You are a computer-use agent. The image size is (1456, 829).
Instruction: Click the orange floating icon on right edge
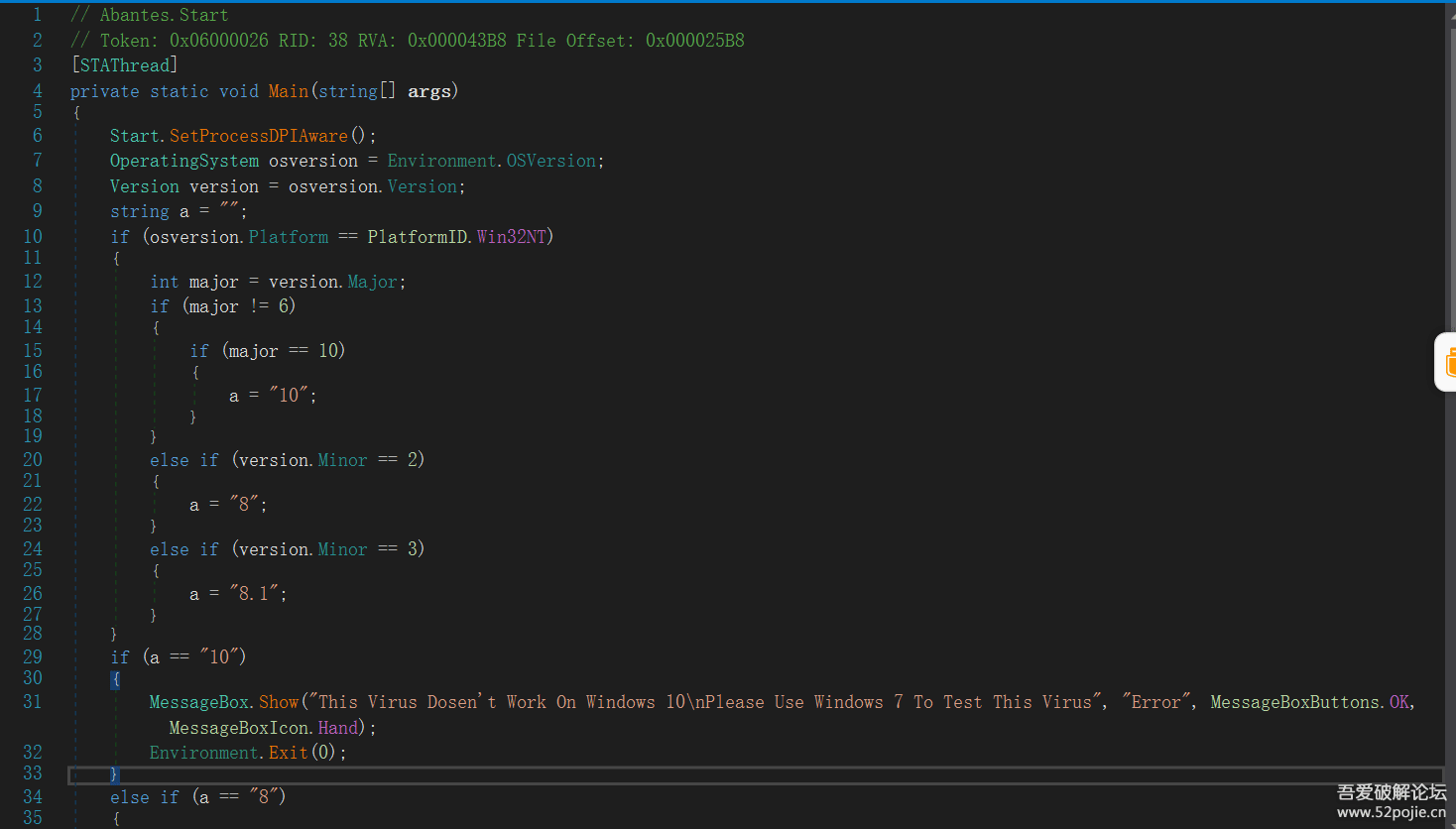(x=1448, y=362)
